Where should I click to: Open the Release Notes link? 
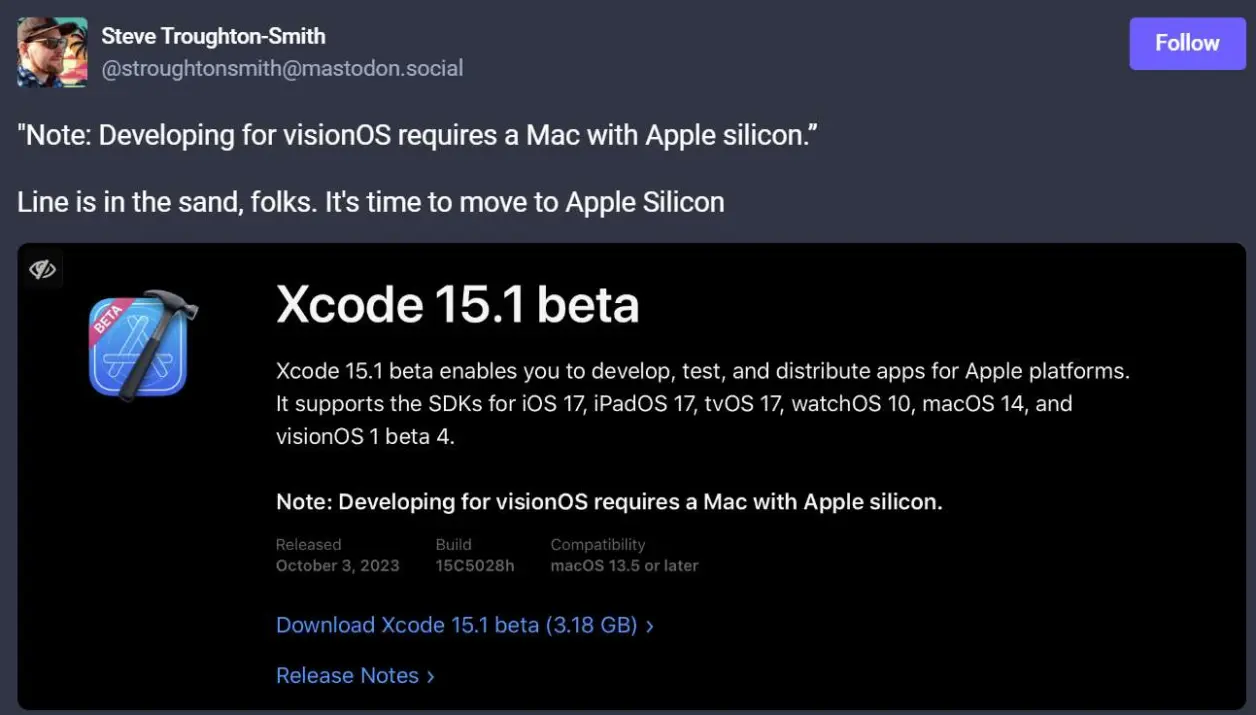pos(347,675)
